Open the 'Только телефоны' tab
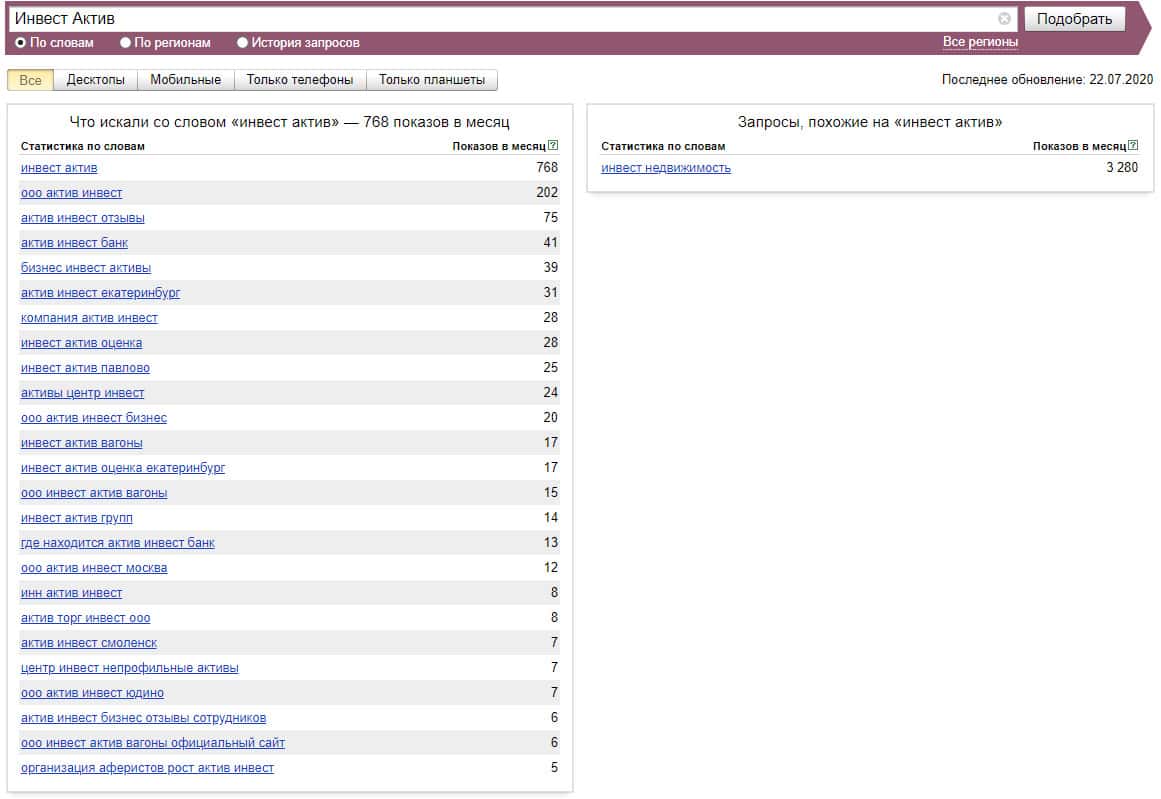The width and height of the screenshot is (1161, 799). [x=300, y=80]
